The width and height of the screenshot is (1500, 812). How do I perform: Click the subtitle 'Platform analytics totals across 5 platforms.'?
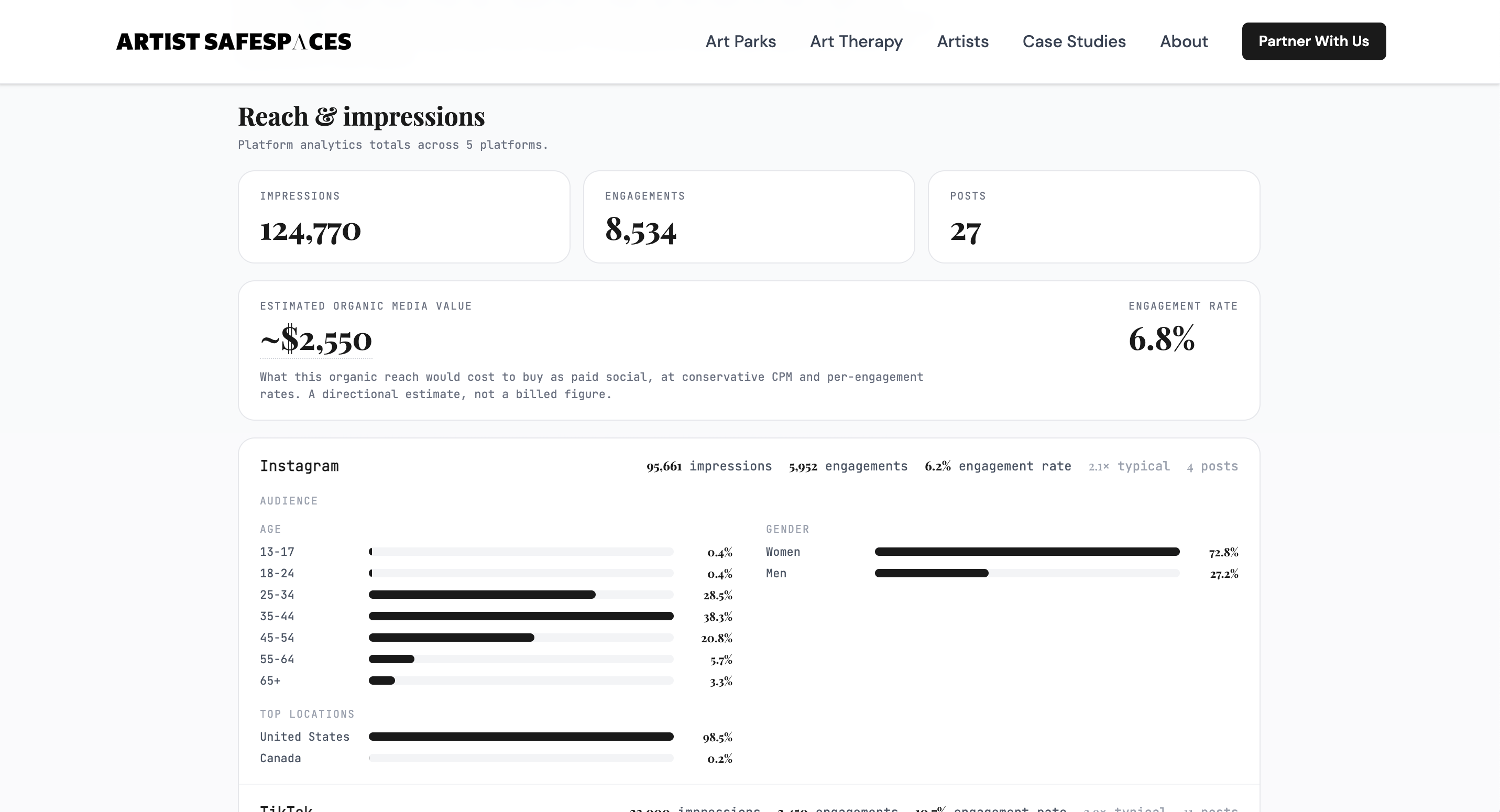pyautogui.click(x=393, y=145)
